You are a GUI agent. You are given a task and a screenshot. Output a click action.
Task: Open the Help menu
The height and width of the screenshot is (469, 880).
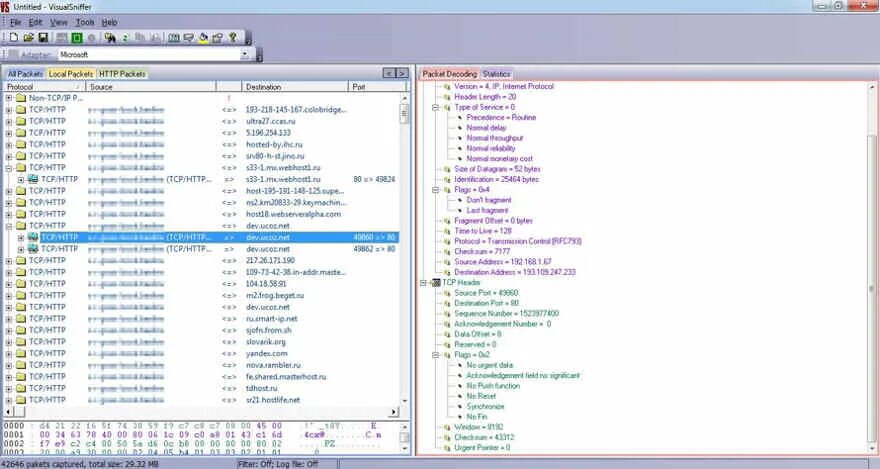coord(109,22)
